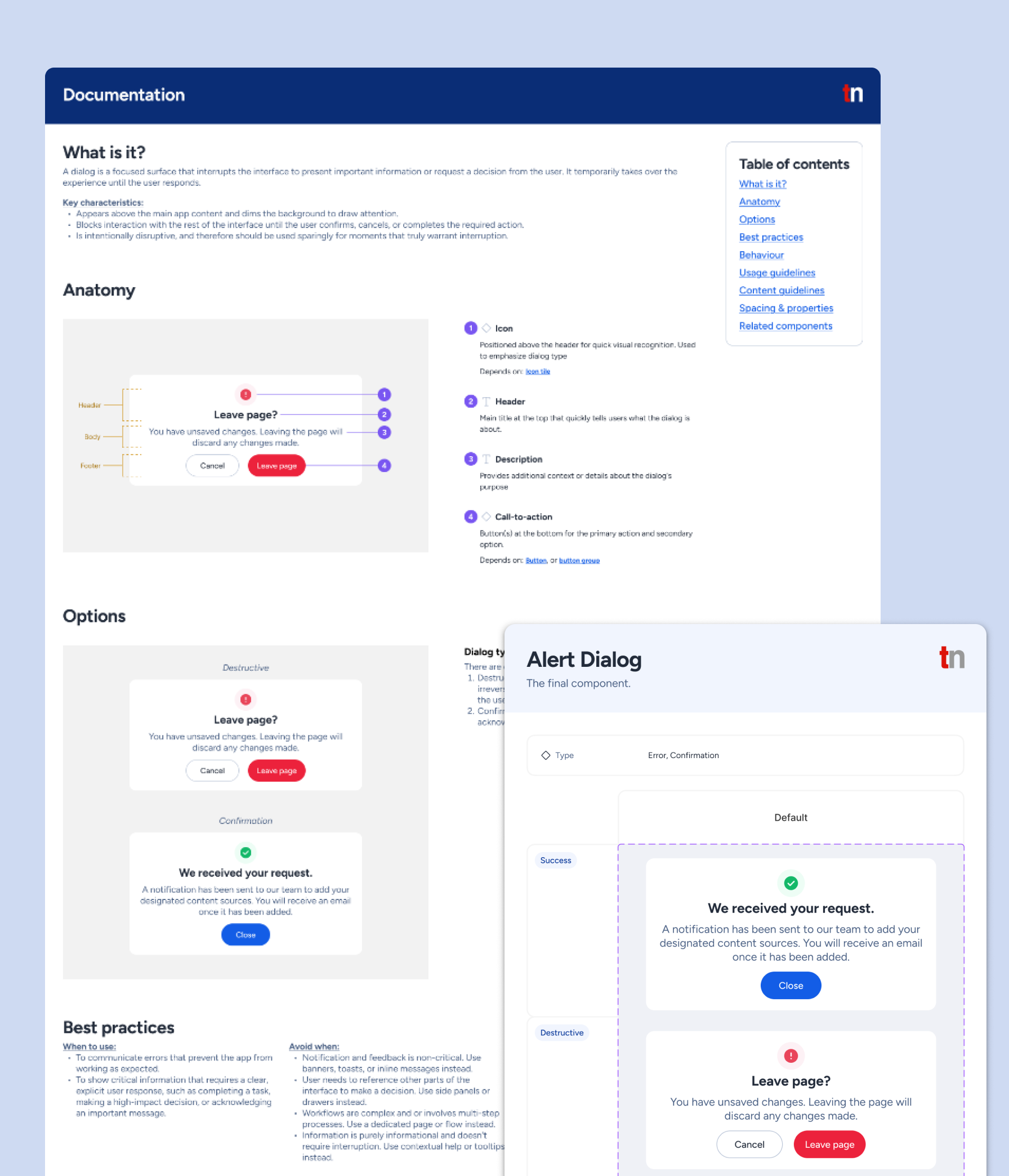Click the diamond icon beside Call-to-action
The image size is (1009, 1176).
(x=486, y=516)
